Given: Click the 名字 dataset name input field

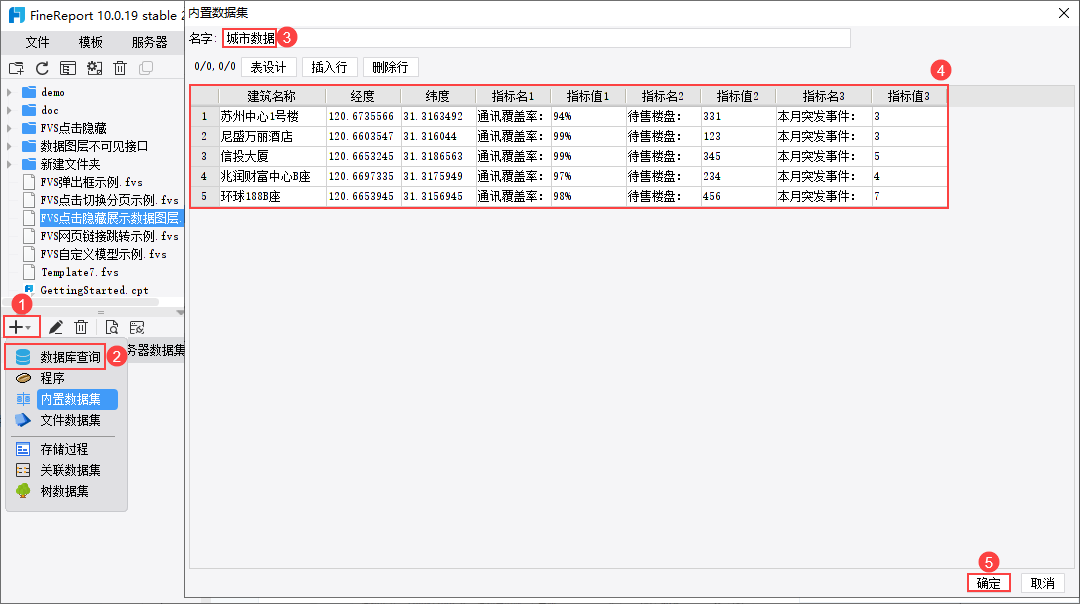Looking at the screenshot, I should click(537, 38).
